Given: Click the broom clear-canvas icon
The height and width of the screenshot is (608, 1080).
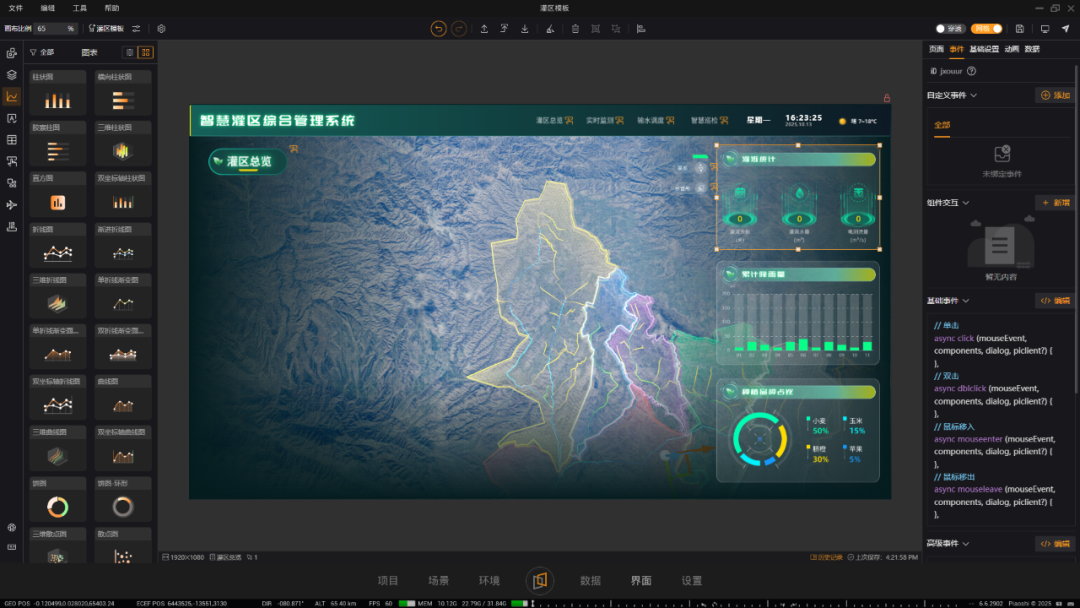Looking at the screenshot, I should click(x=550, y=29).
